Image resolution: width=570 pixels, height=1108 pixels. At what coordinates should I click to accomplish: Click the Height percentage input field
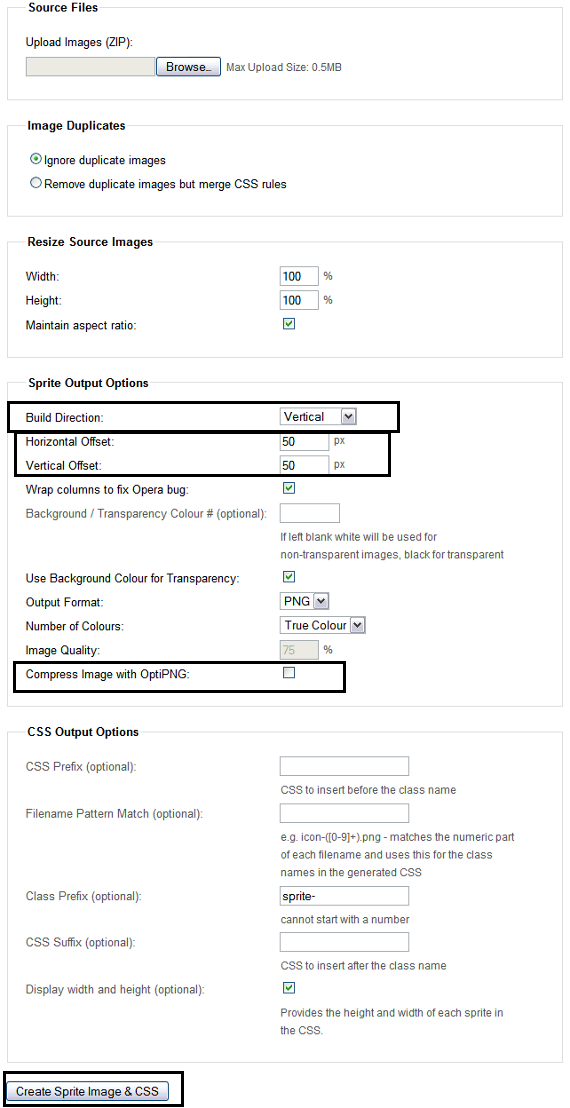(299, 300)
